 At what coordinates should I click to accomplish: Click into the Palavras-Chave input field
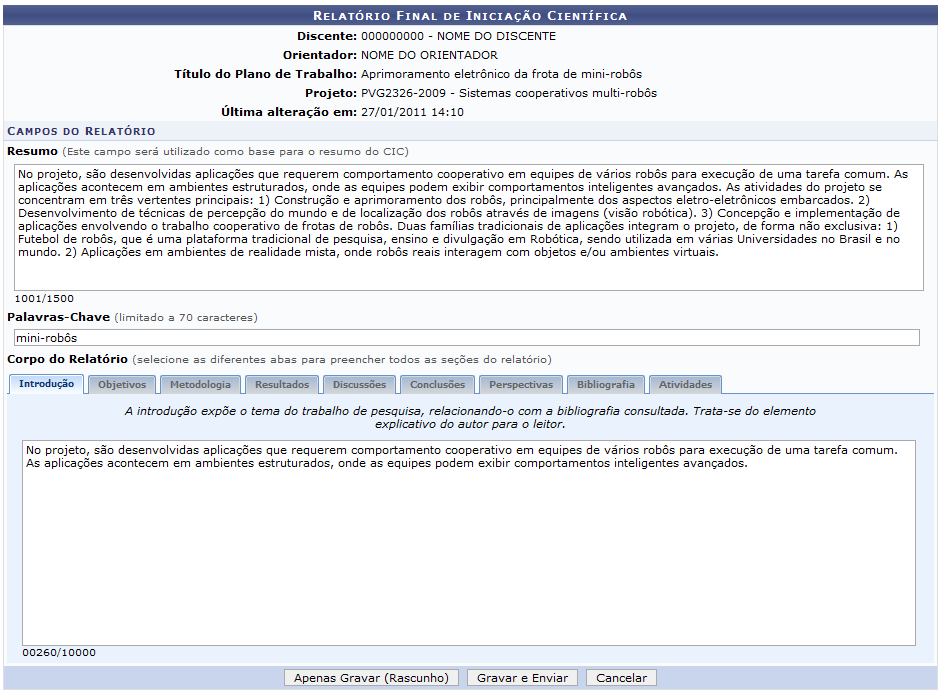(x=468, y=338)
